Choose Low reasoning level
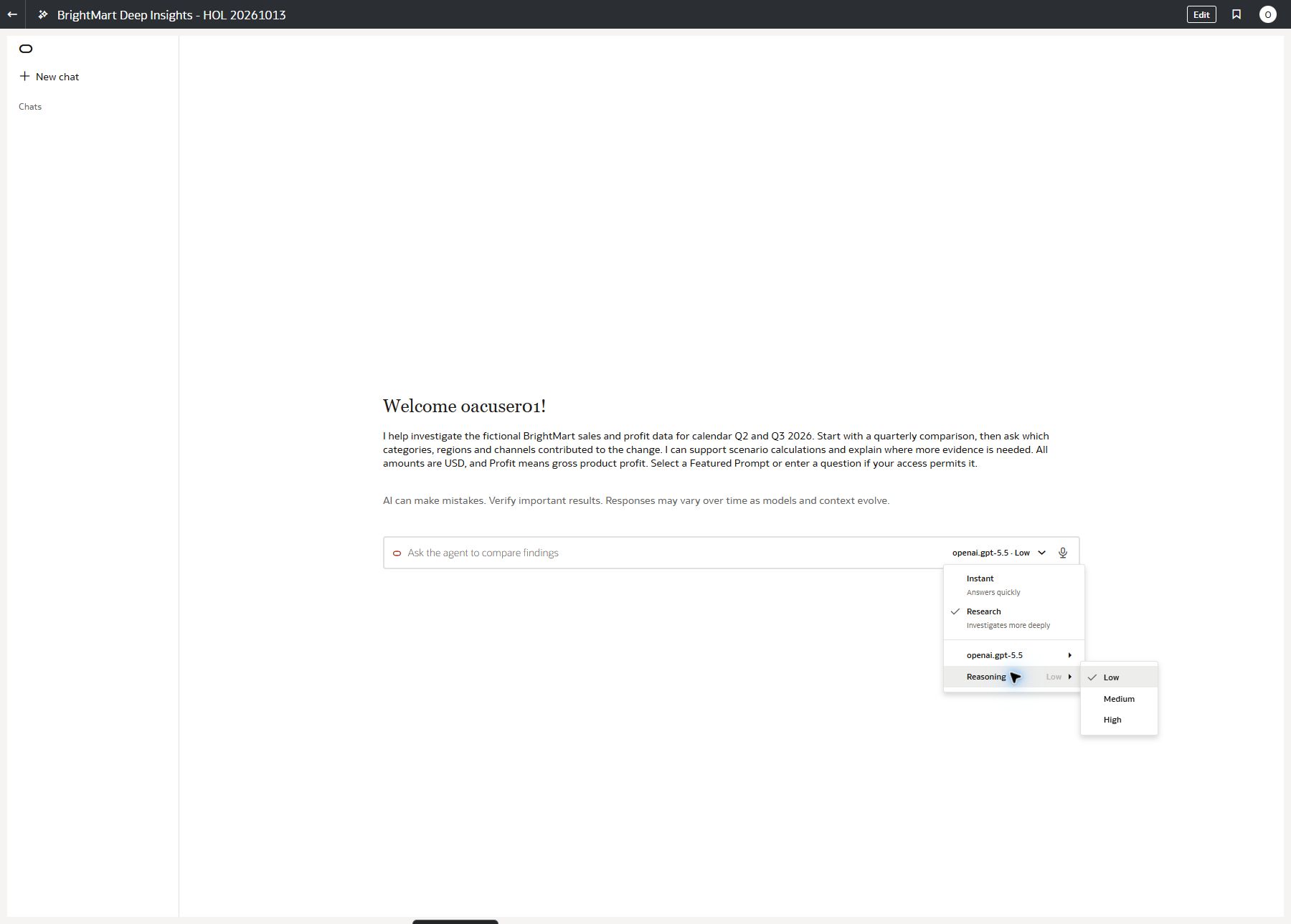 point(1119,677)
